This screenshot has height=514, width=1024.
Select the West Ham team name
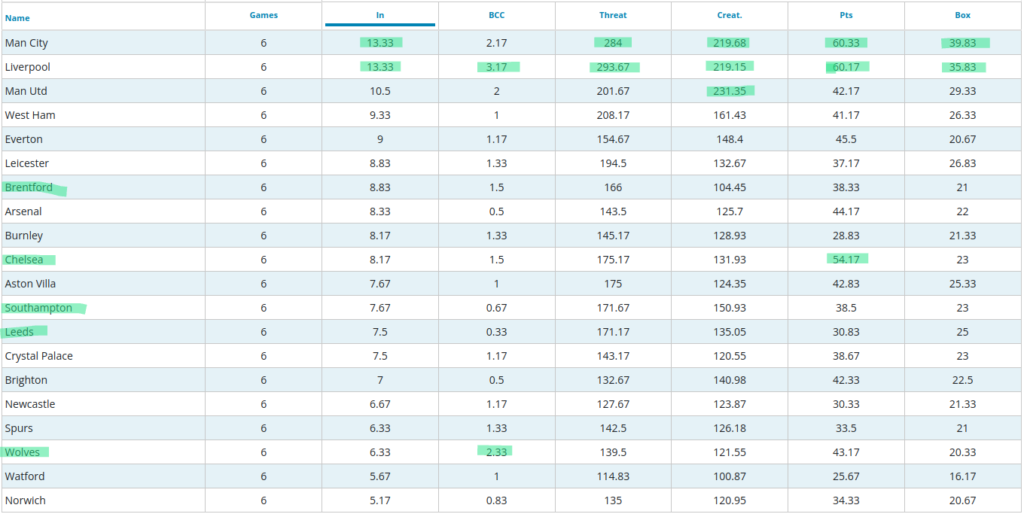(30, 116)
